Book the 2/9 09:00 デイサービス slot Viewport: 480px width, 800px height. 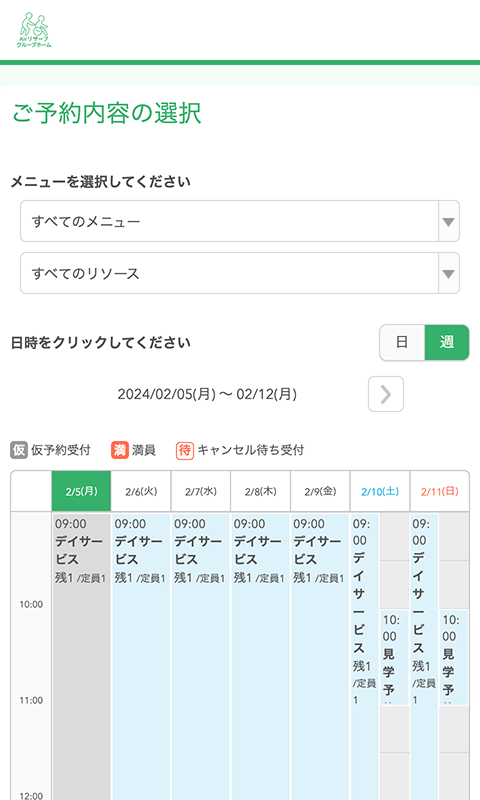[x=320, y=657]
